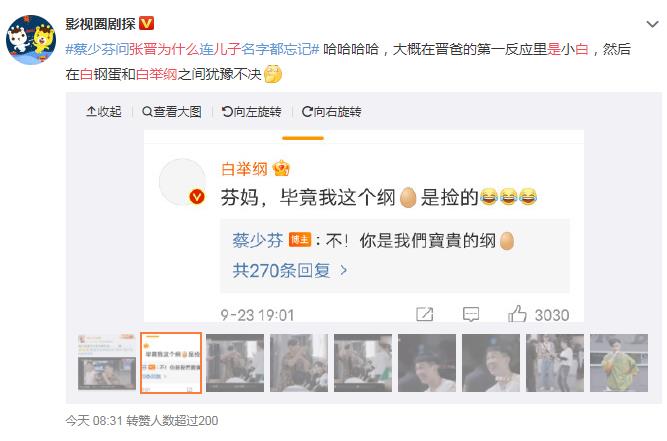Click the 影视圈剧探 profile avatar
Screen dimensions: 667x441
tap(31, 40)
